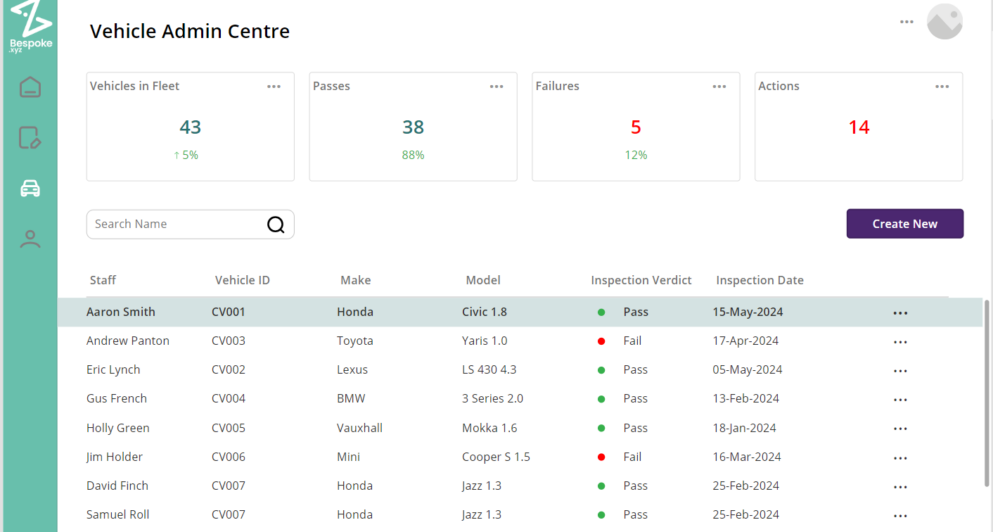This screenshot has height=532, width=993.
Task: Open Passes card options menu
Action: pyautogui.click(x=496, y=87)
